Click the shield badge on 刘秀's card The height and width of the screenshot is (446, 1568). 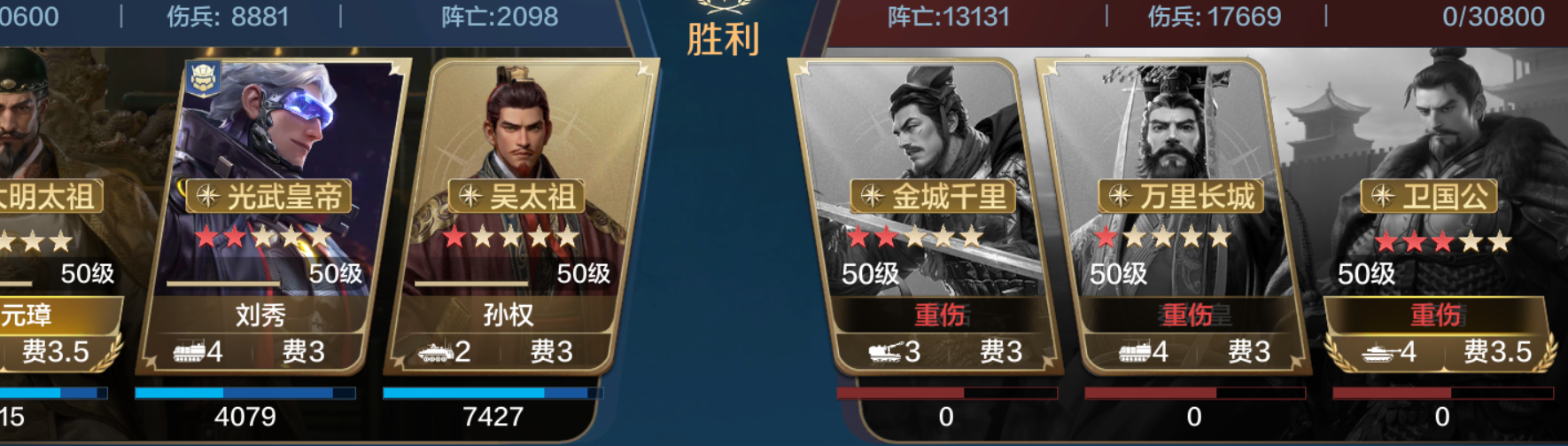[x=204, y=80]
